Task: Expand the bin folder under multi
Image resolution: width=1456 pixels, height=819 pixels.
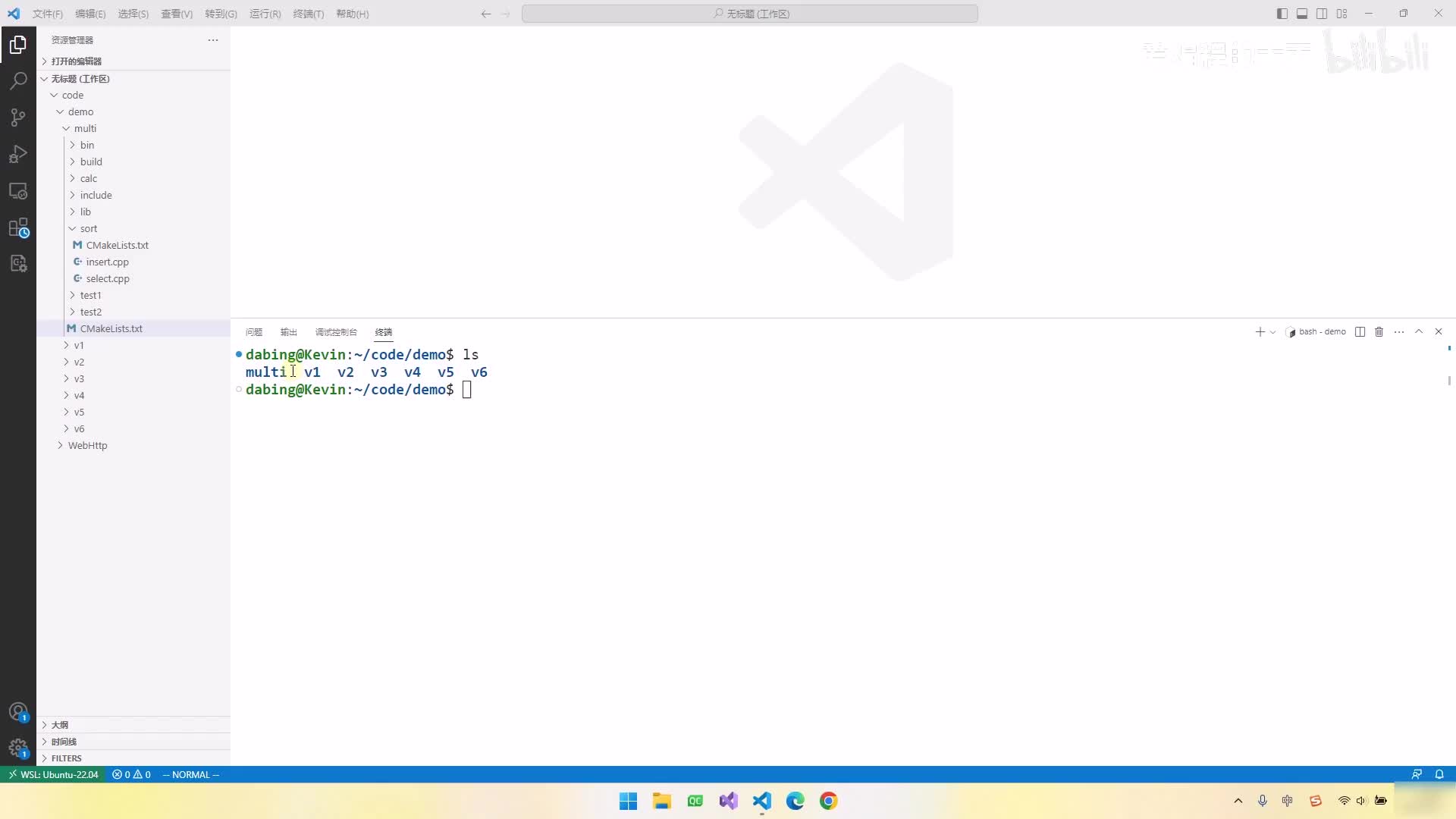Action: (86, 144)
